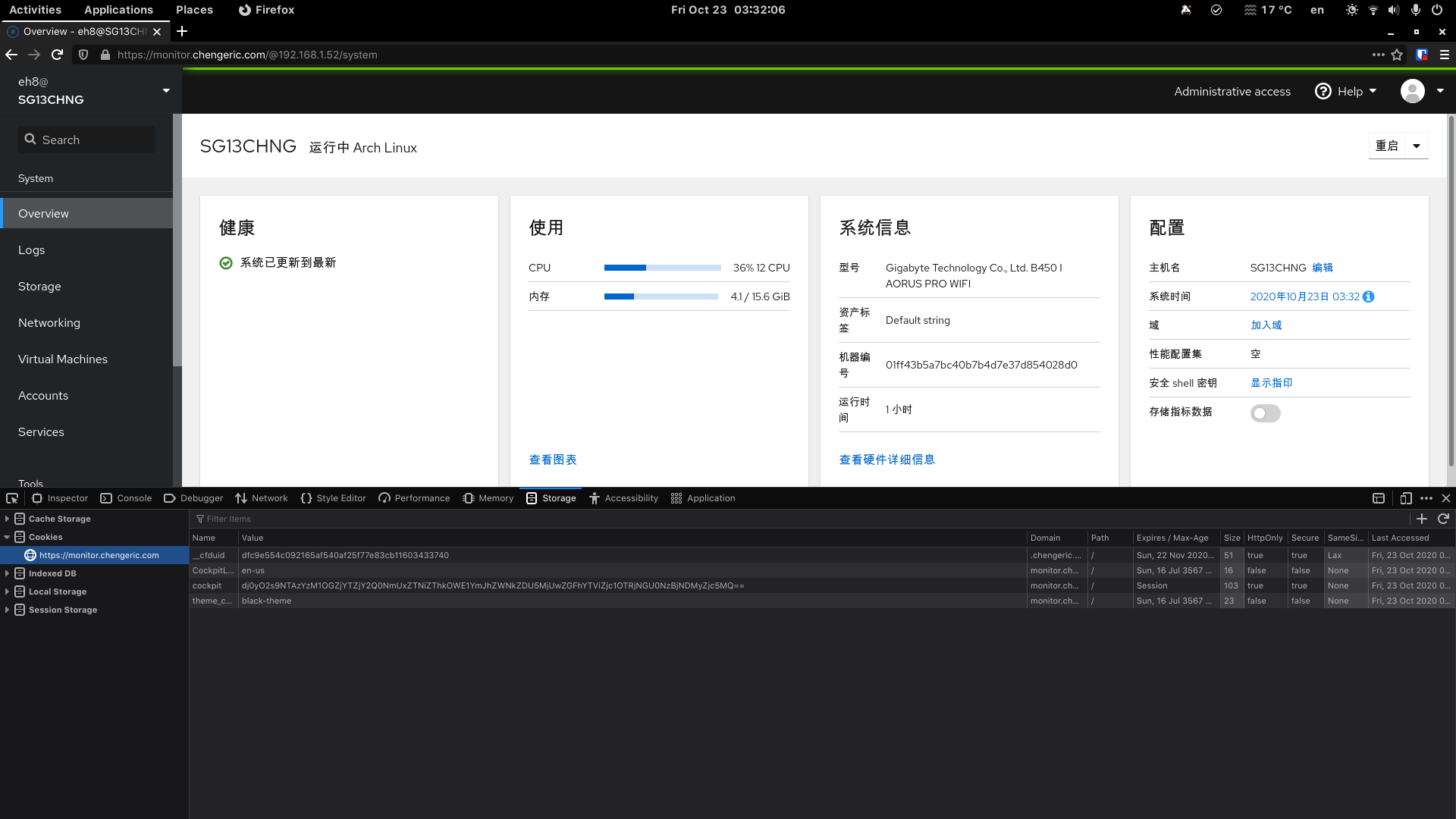Open Services in the sidebar
The height and width of the screenshot is (819, 1456).
(41, 431)
